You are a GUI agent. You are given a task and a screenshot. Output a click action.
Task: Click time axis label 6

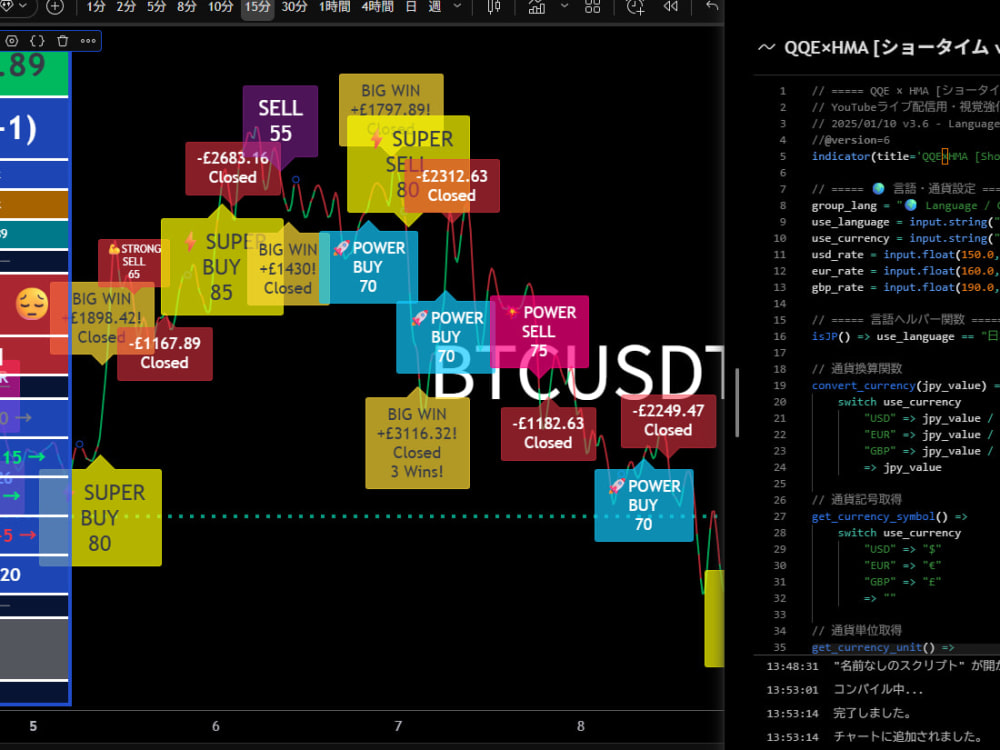216,726
